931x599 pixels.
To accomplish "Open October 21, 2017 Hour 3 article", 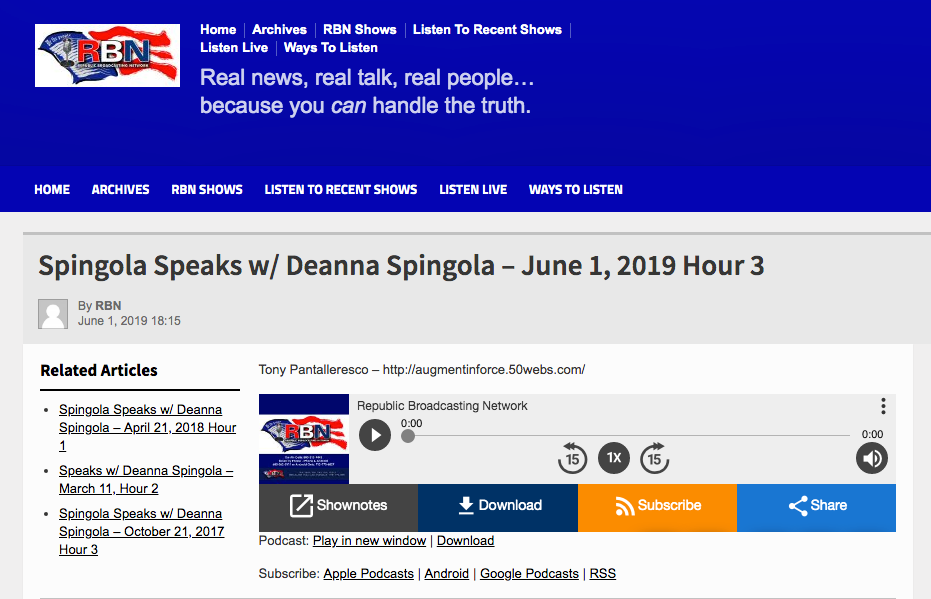I will (x=141, y=531).
